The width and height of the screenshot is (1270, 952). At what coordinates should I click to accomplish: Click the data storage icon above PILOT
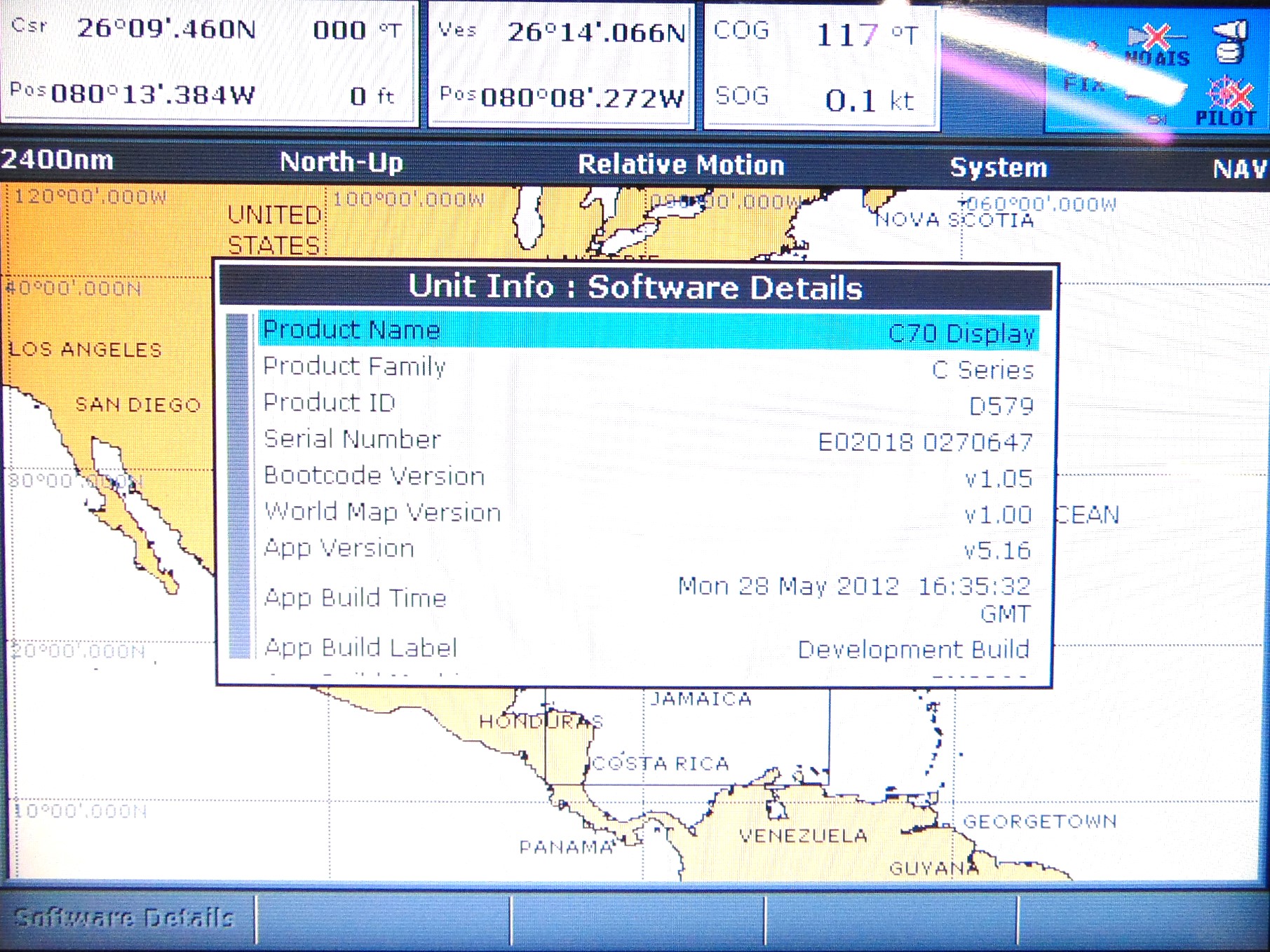pos(1231,41)
